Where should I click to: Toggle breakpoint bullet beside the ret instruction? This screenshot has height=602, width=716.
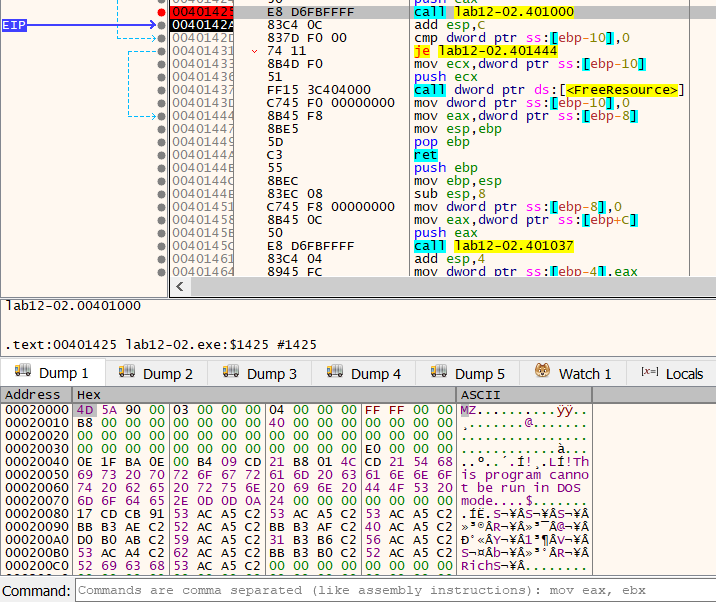pos(163,154)
